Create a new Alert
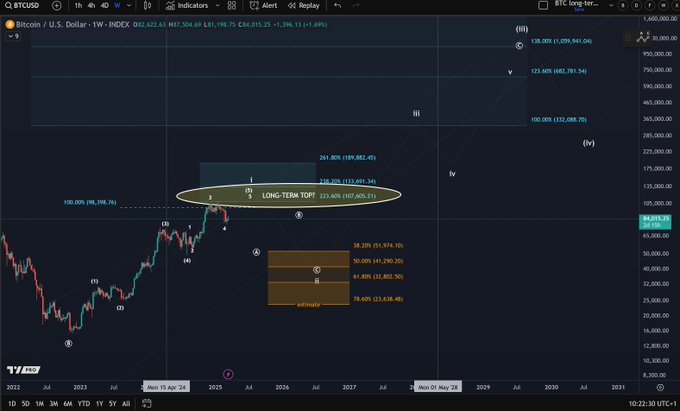 click(x=264, y=6)
